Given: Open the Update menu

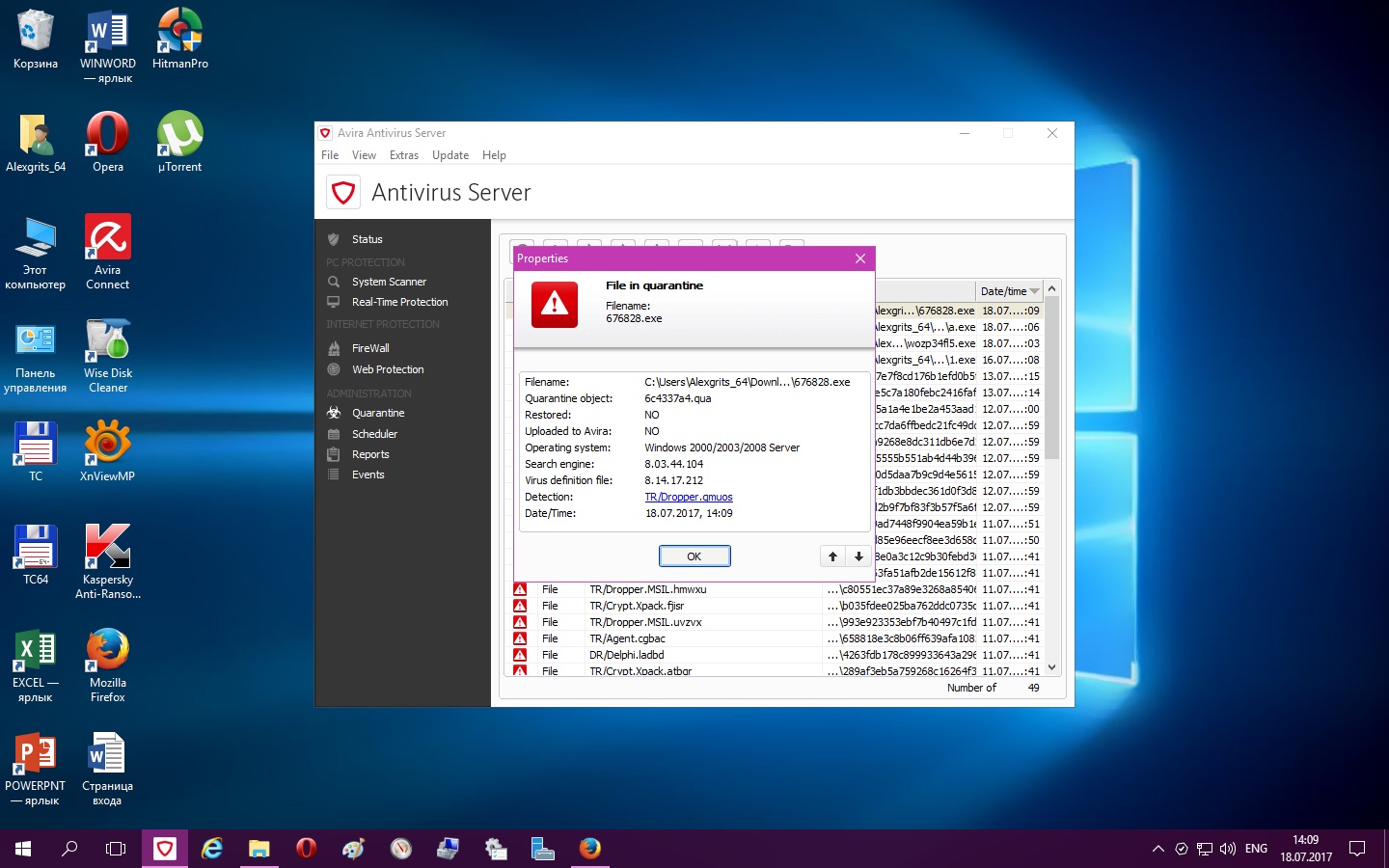Looking at the screenshot, I should point(449,155).
